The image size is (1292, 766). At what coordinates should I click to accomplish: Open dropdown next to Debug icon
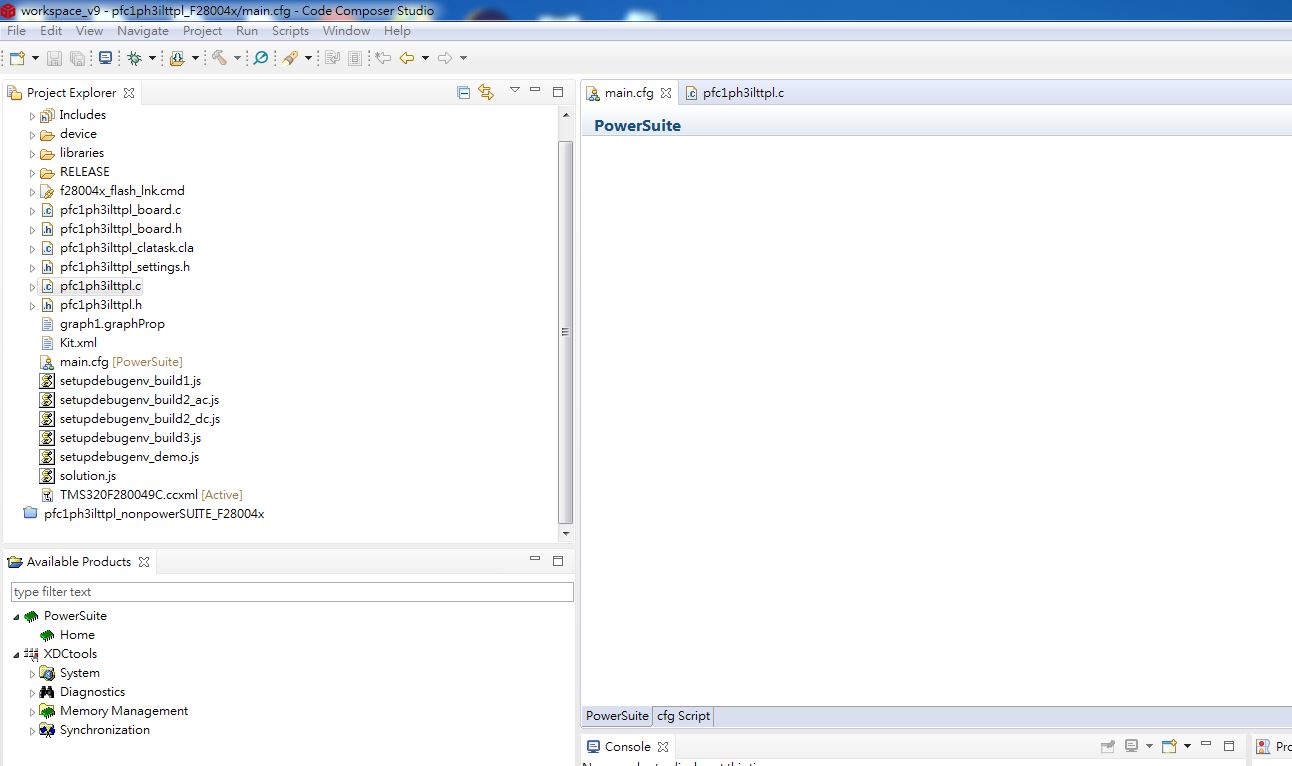point(152,58)
